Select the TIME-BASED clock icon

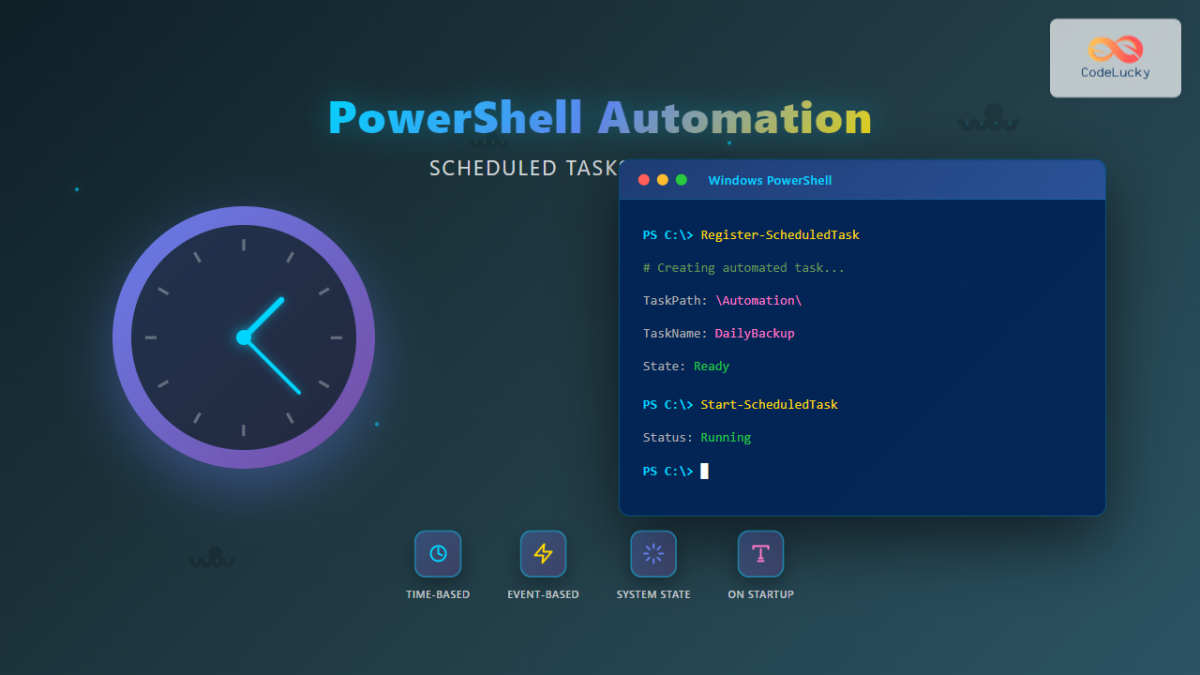coord(437,553)
